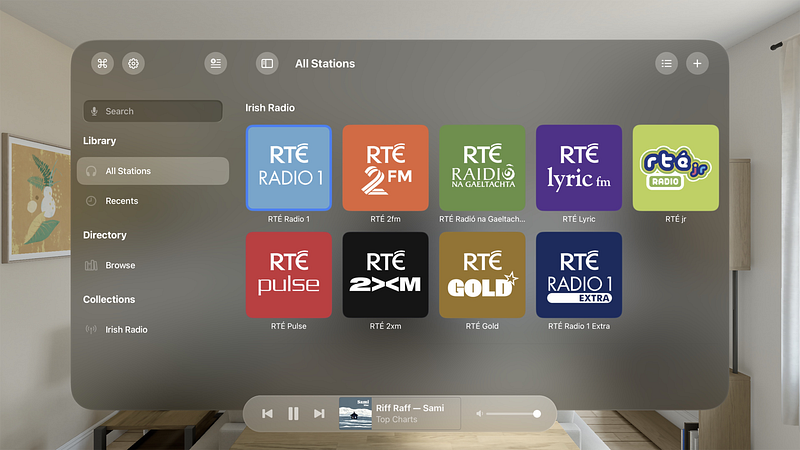Viewport: 800px width, 450px height.
Task: Click the 'RTÉ Lyric' caption text
Action: click(579, 219)
